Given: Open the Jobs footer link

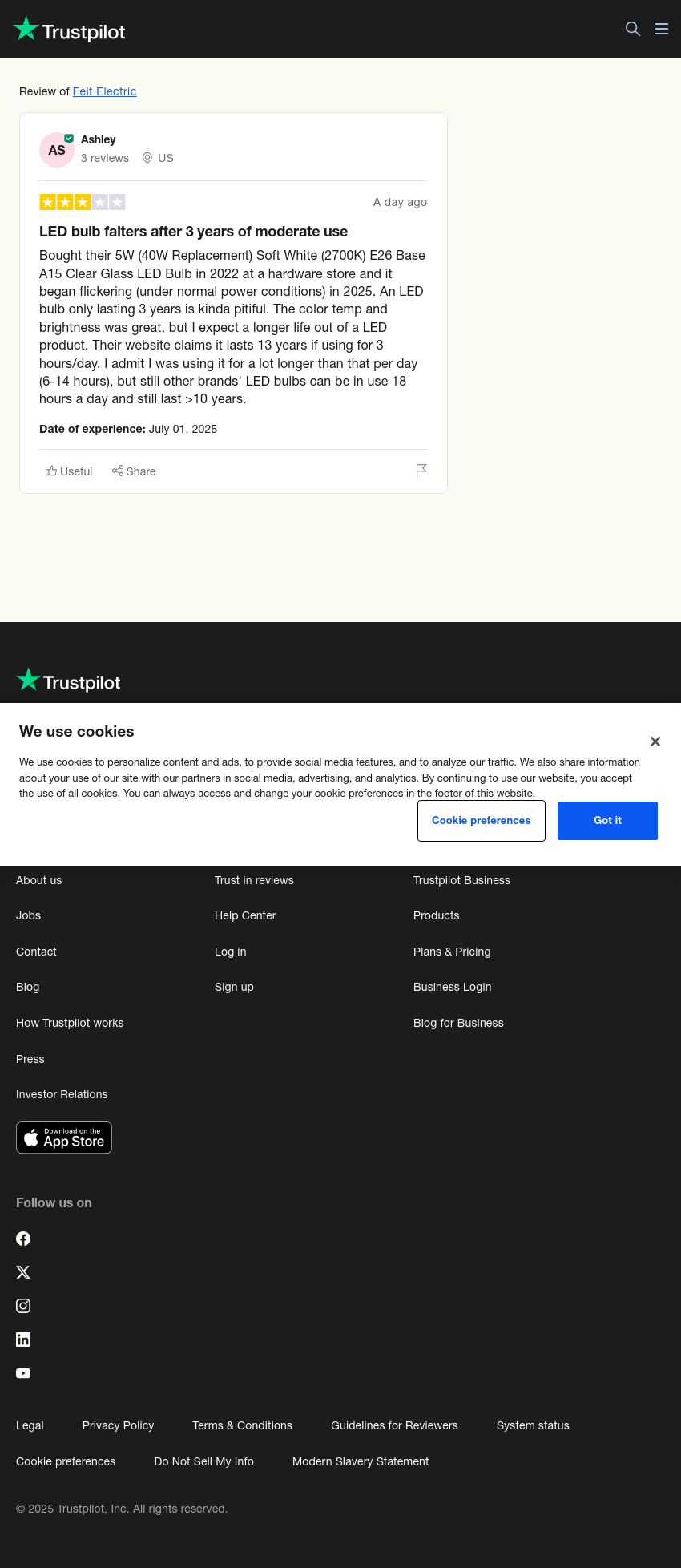Looking at the screenshot, I should [x=29, y=915].
